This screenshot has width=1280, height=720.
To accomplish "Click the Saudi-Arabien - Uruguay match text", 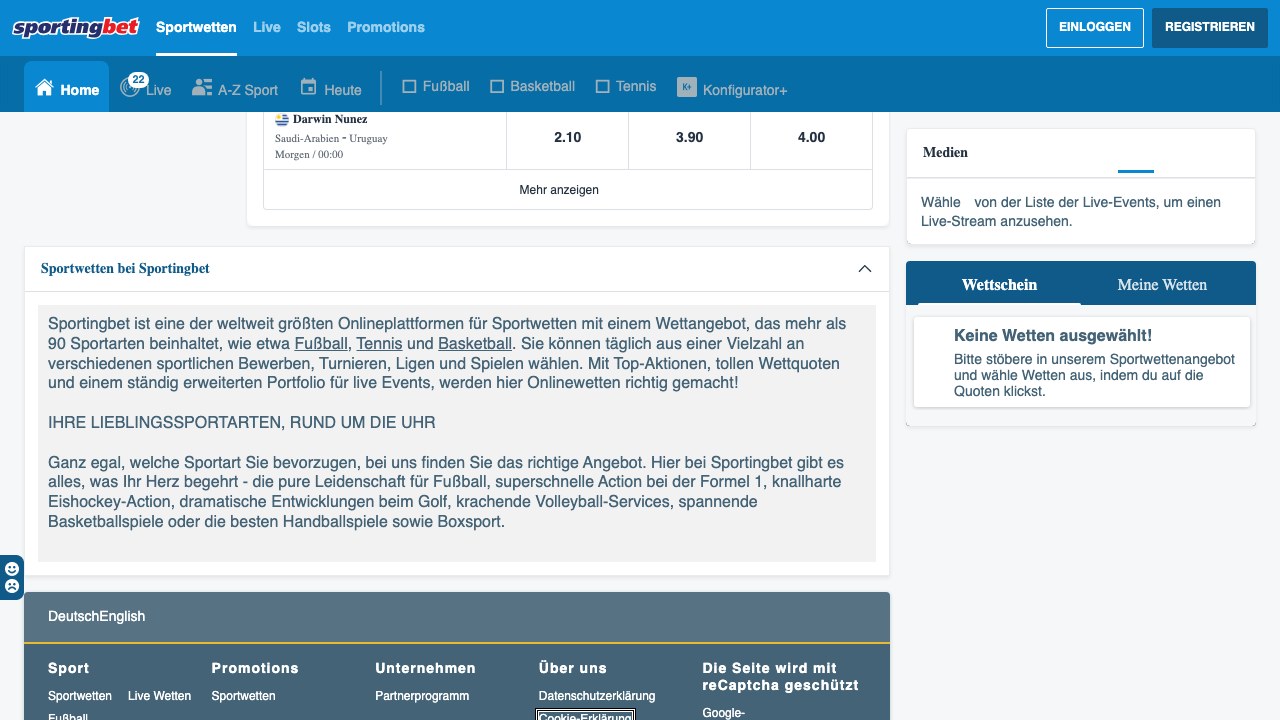I will [x=331, y=138].
